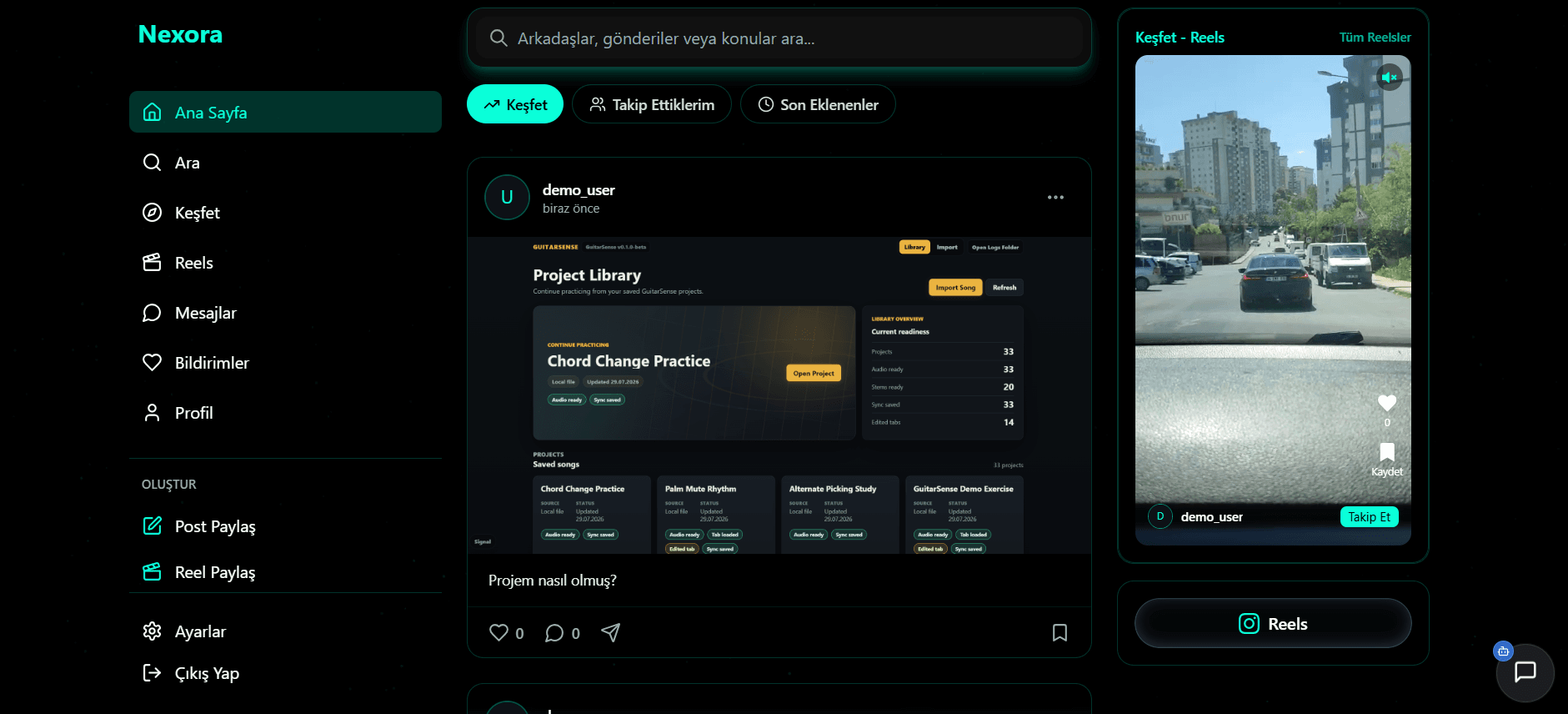Click the magnifier icon beside Ara
This screenshot has width=1568, height=714.
click(x=152, y=162)
